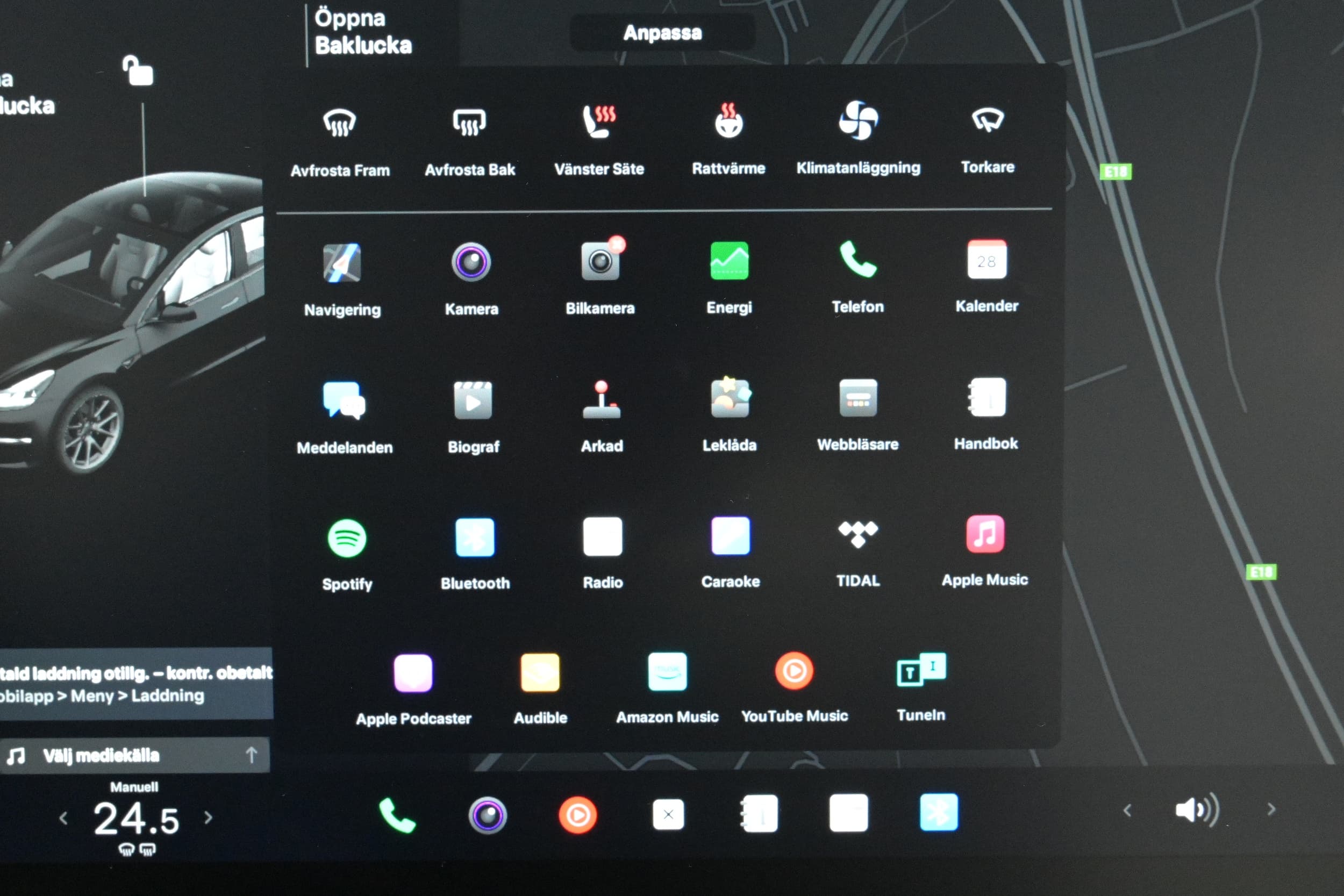Toggle the car lock padlock icon
Viewport: 1344px width, 896px height.
(138, 71)
